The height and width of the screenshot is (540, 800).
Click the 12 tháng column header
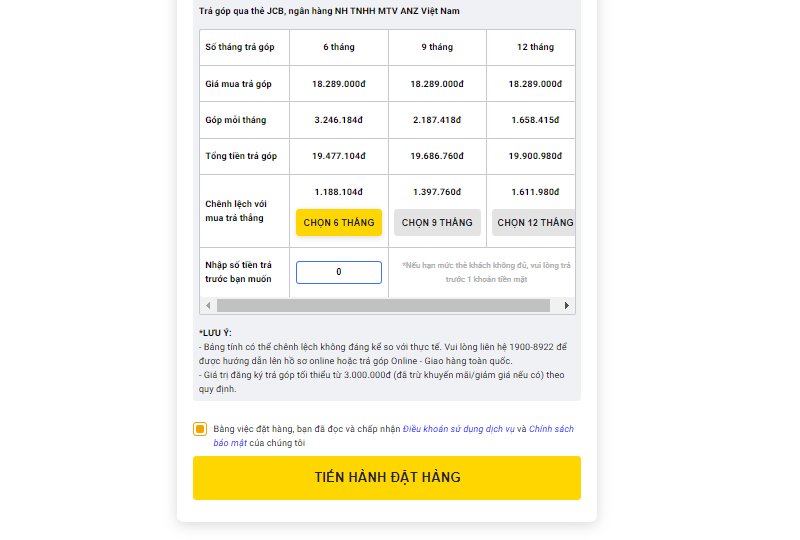535,47
